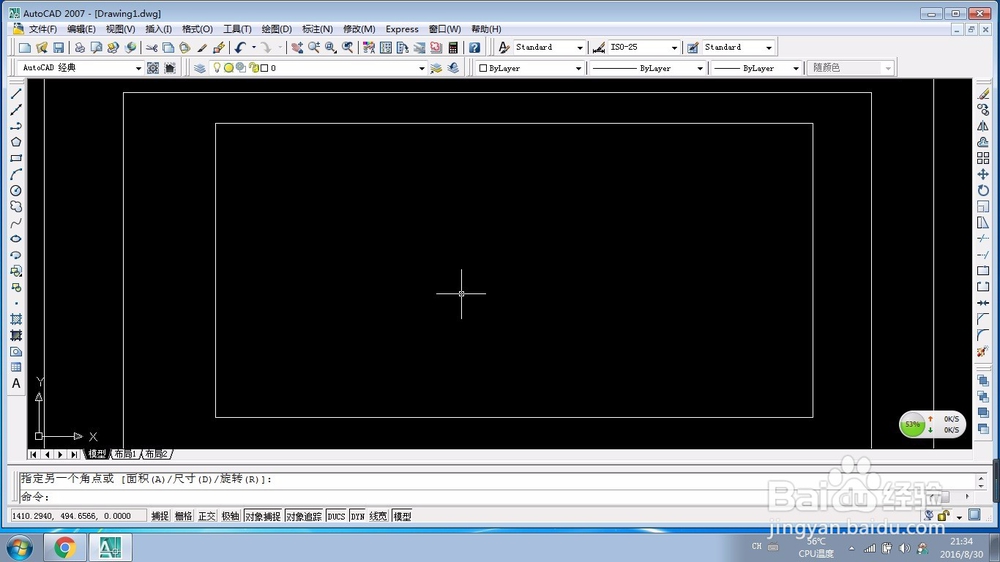Click the Erase tool icon

click(983, 94)
